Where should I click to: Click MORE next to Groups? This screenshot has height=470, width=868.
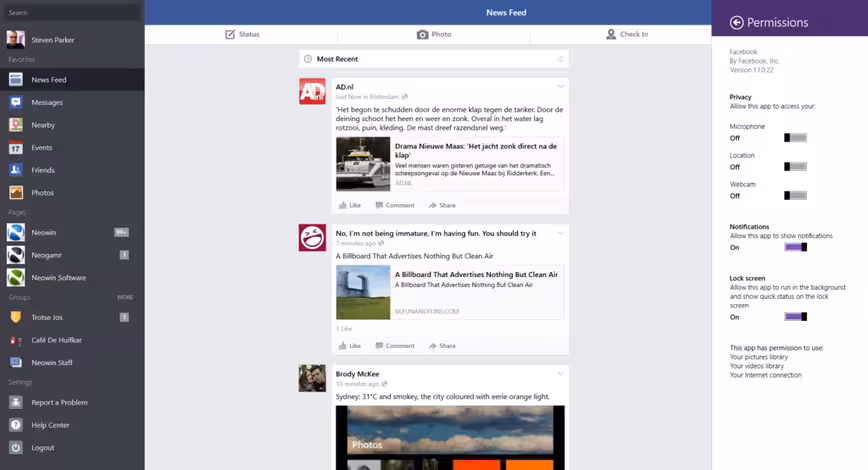(x=125, y=297)
